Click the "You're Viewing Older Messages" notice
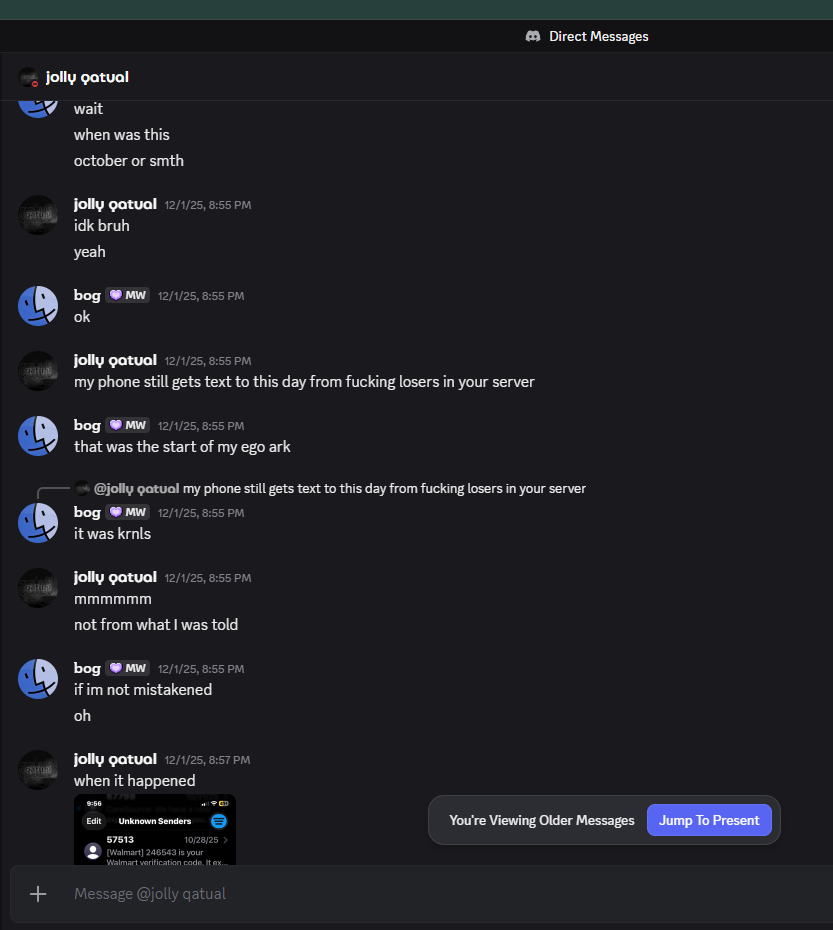This screenshot has height=930, width=833. (x=541, y=820)
